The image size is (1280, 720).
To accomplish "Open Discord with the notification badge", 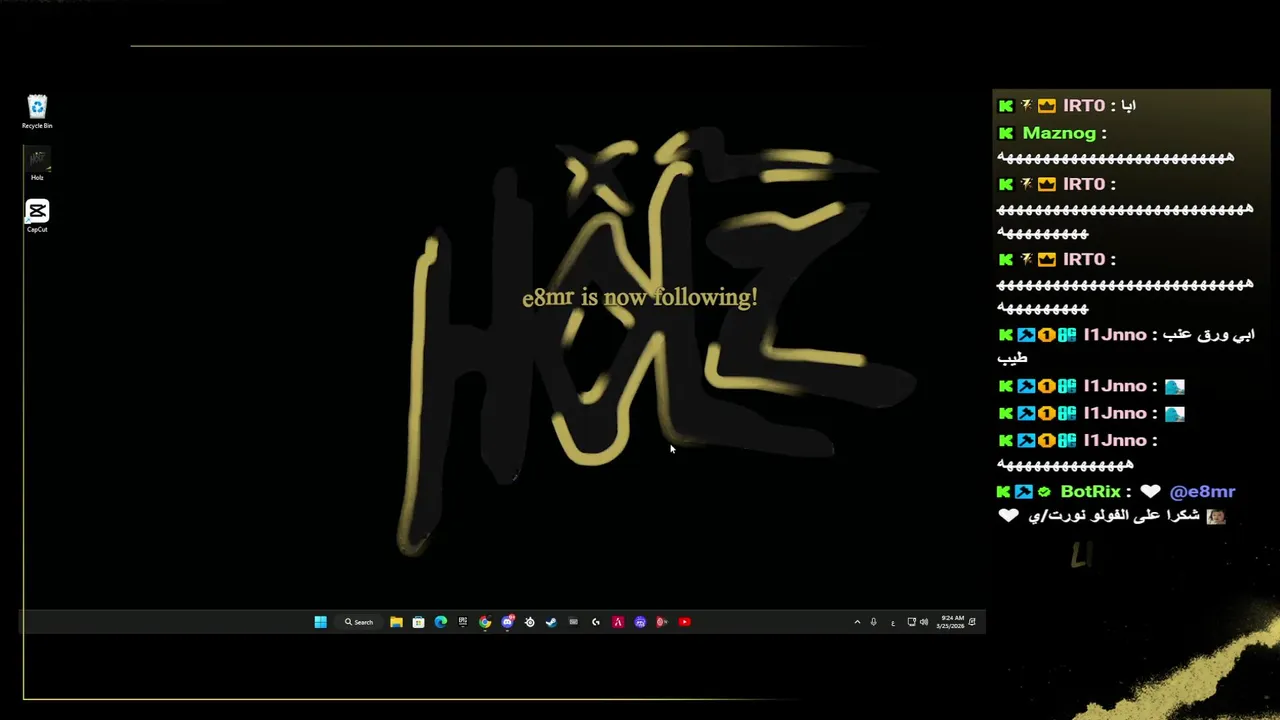I will coord(507,622).
